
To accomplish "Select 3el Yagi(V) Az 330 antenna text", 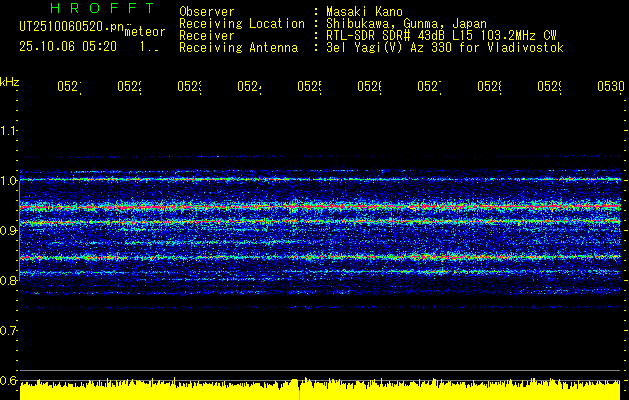I will (x=445, y=48).
